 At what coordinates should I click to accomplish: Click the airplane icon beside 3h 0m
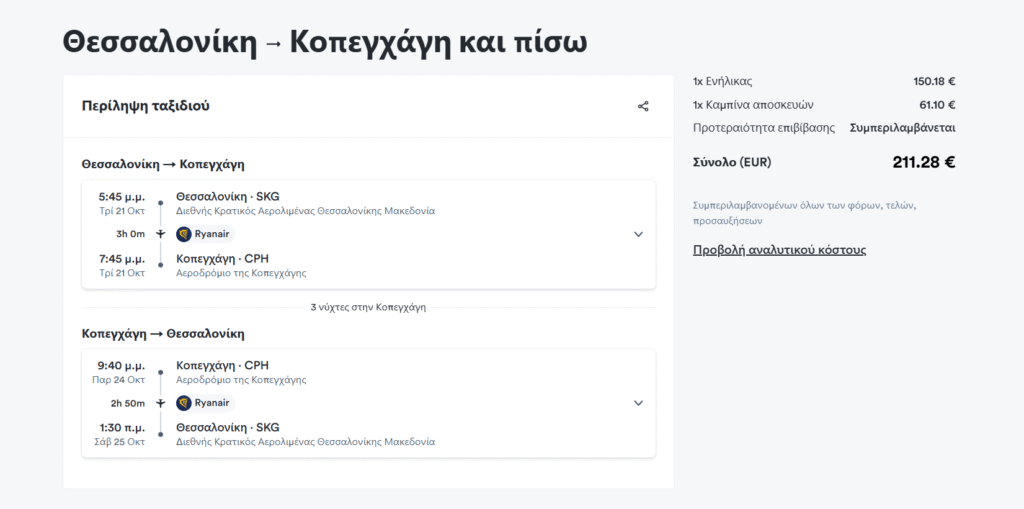[x=161, y=234]
